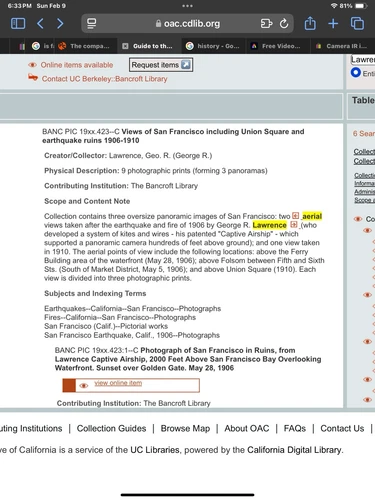
Task: Click the extensions icon in address bar
Action: click(x=266, y=24)
